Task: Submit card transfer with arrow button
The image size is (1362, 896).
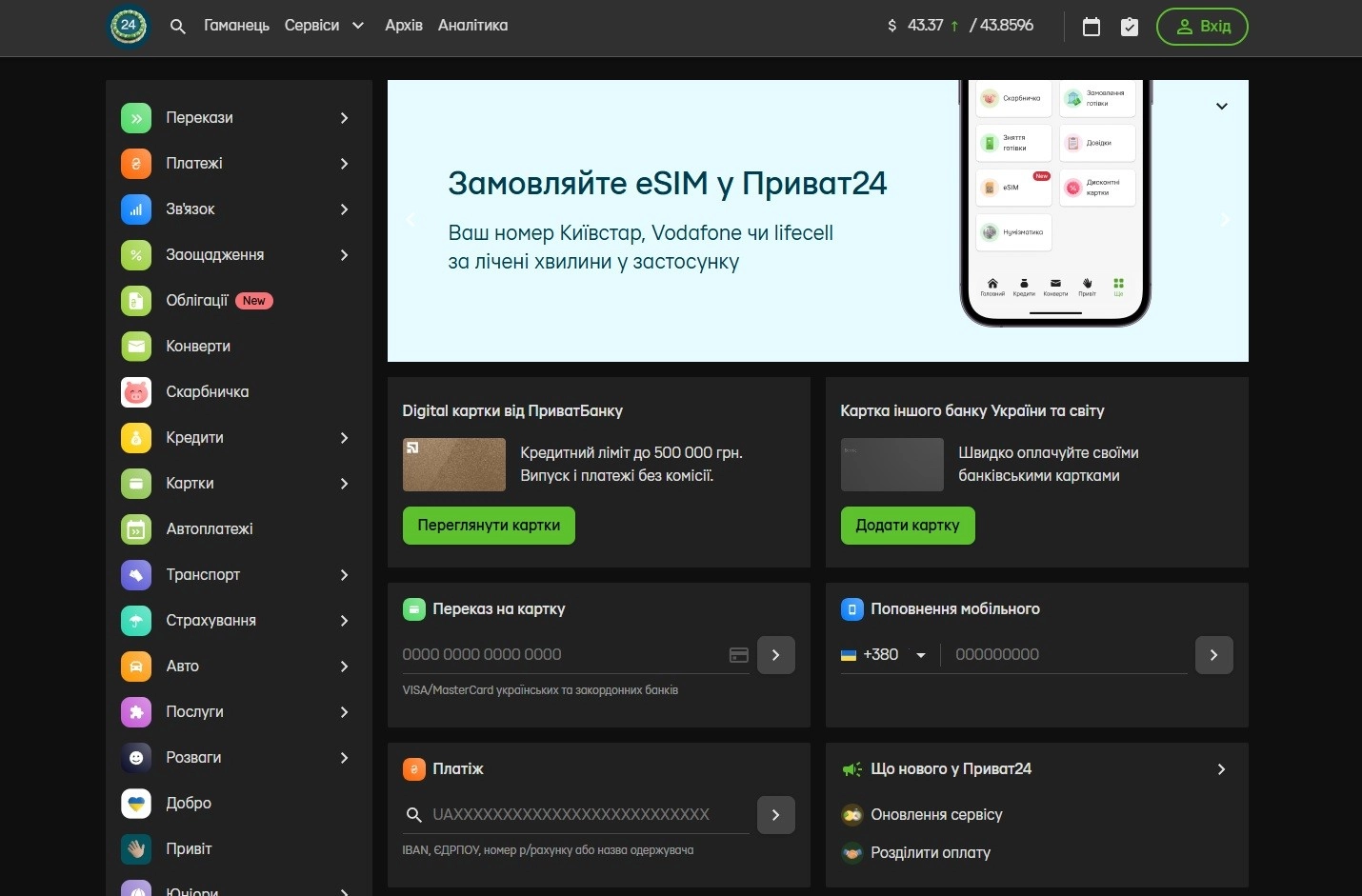Action: pyautogui.click(x=776, y=655)
